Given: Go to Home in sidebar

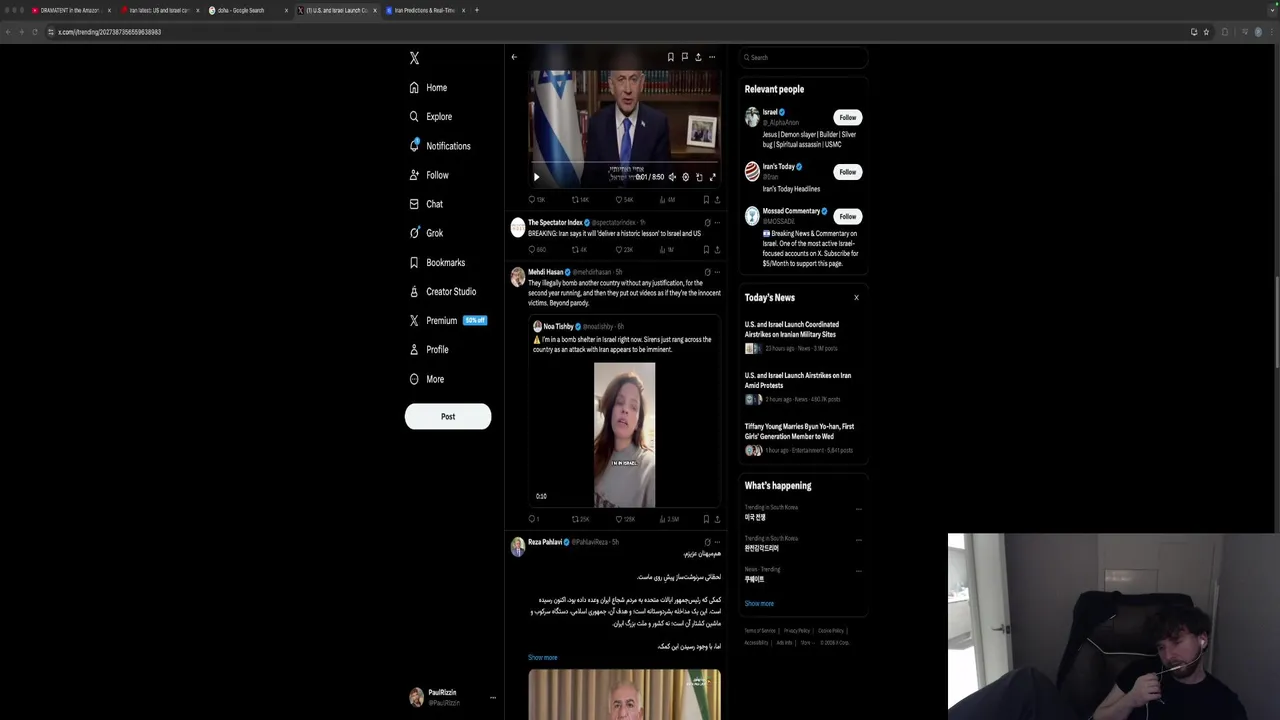Looking at the screenshot, I should tap(428, 88).
